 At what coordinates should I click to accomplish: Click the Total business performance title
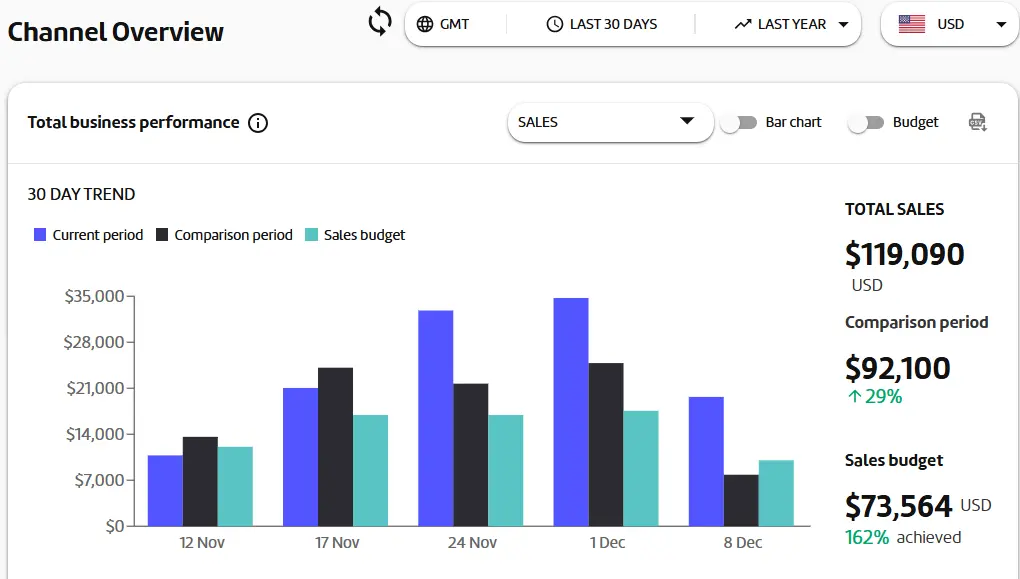(x=133, y=122)
